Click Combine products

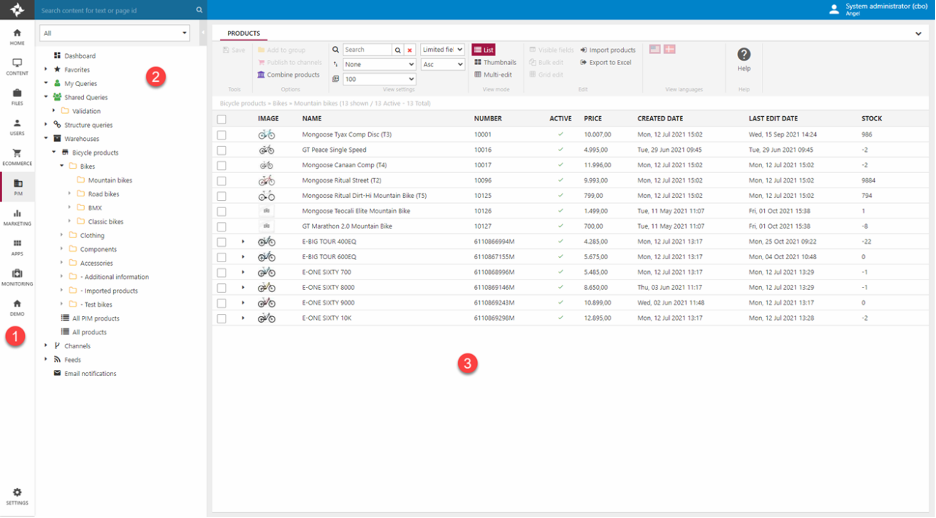pyautogui.click(x=288, y=75)
